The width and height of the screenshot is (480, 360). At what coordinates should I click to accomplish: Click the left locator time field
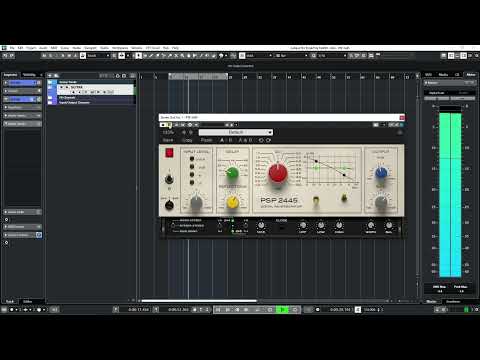139,310
